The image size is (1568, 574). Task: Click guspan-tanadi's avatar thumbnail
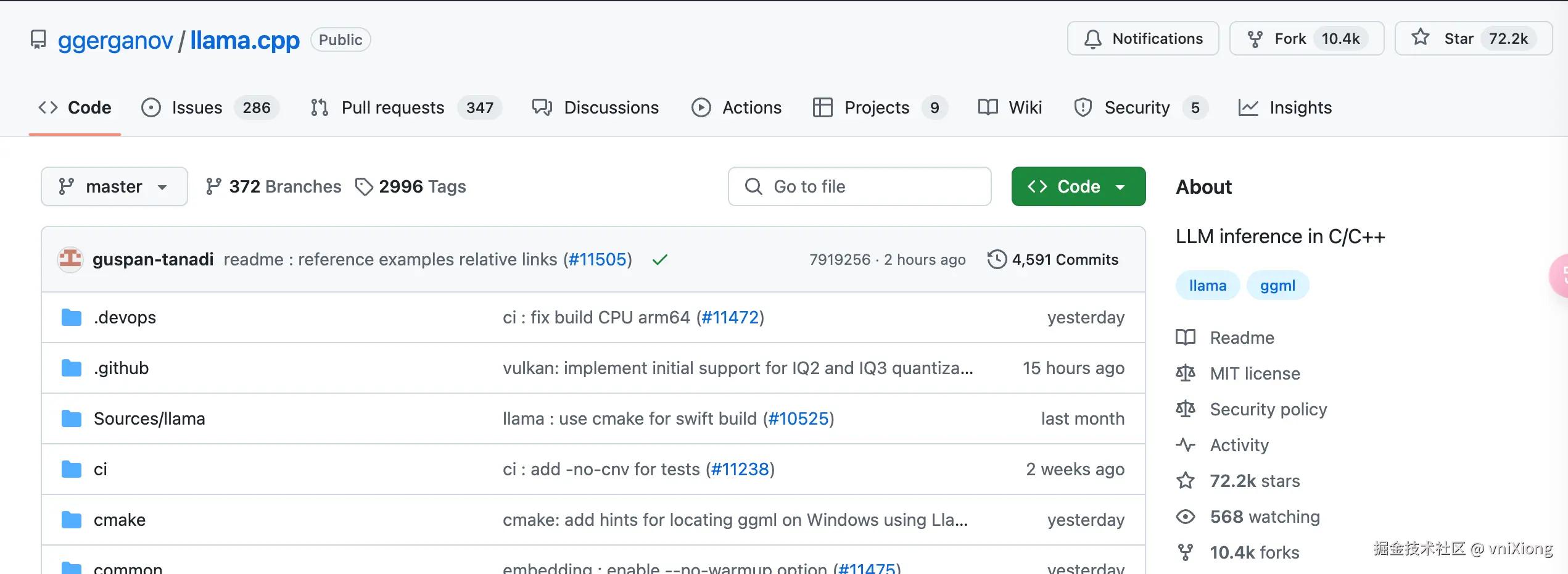pos(70,259)
